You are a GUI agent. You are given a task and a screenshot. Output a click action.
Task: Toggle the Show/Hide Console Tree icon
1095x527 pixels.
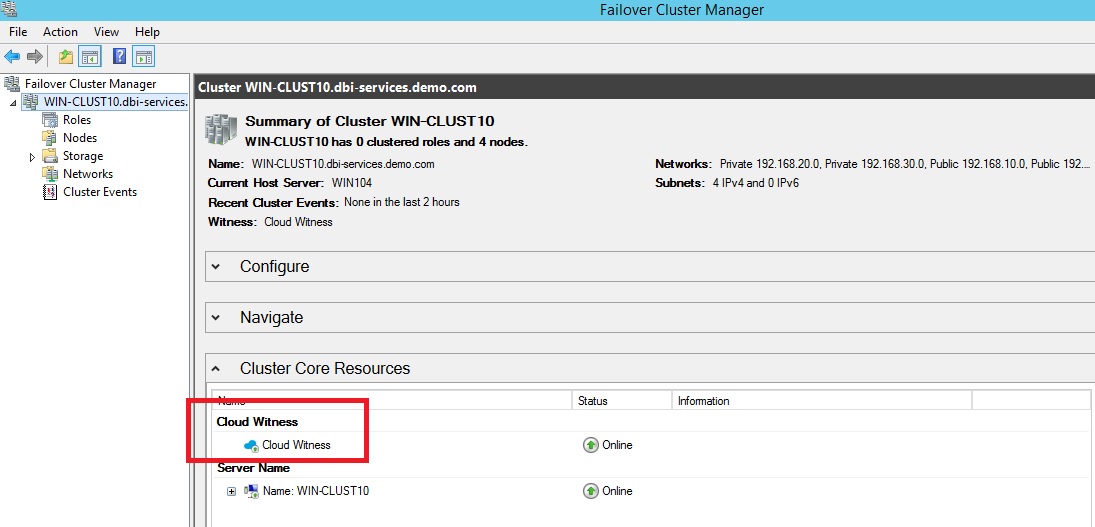tap(90, 57)
